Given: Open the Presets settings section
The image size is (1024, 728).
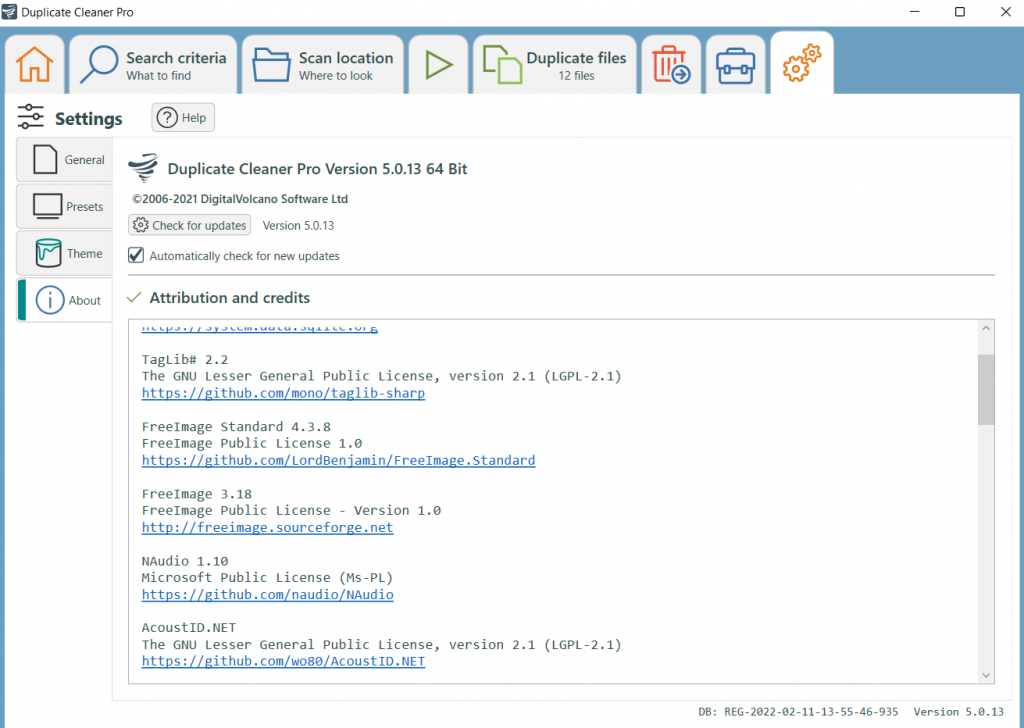Looking at the screenshot, I should point(65,206).
